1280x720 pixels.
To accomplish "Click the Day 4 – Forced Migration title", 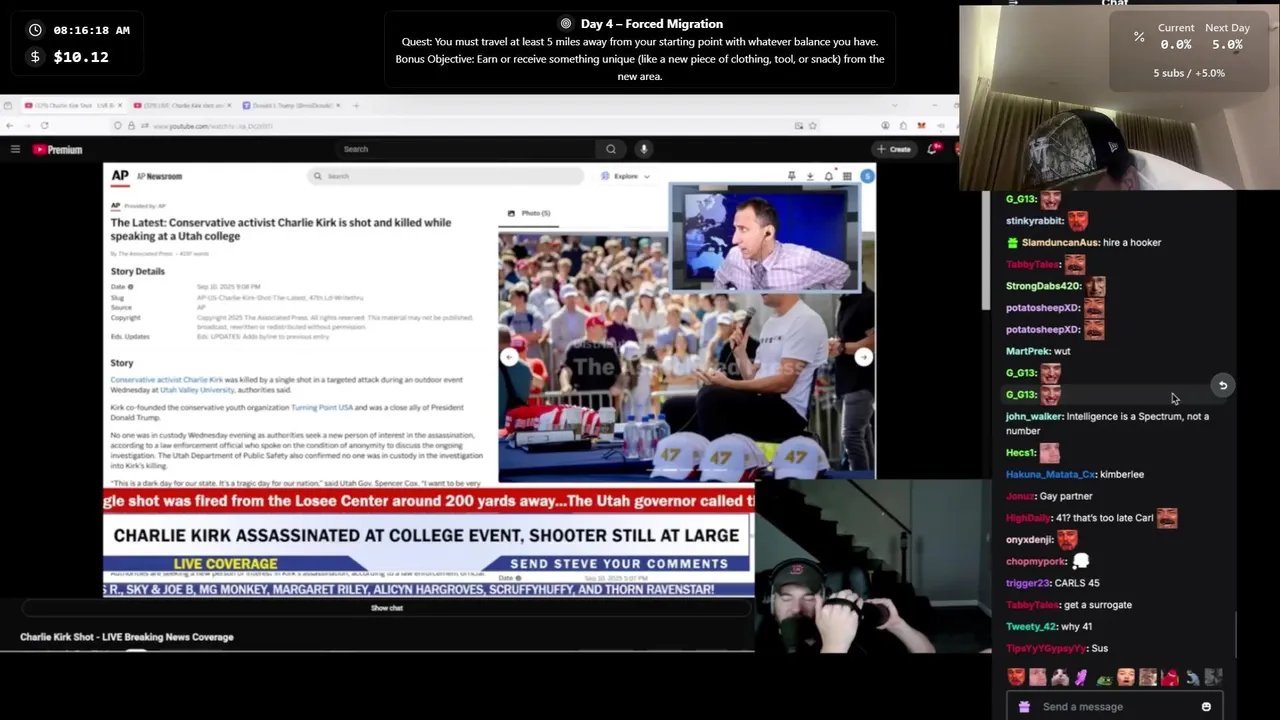I will pos(652,24).
